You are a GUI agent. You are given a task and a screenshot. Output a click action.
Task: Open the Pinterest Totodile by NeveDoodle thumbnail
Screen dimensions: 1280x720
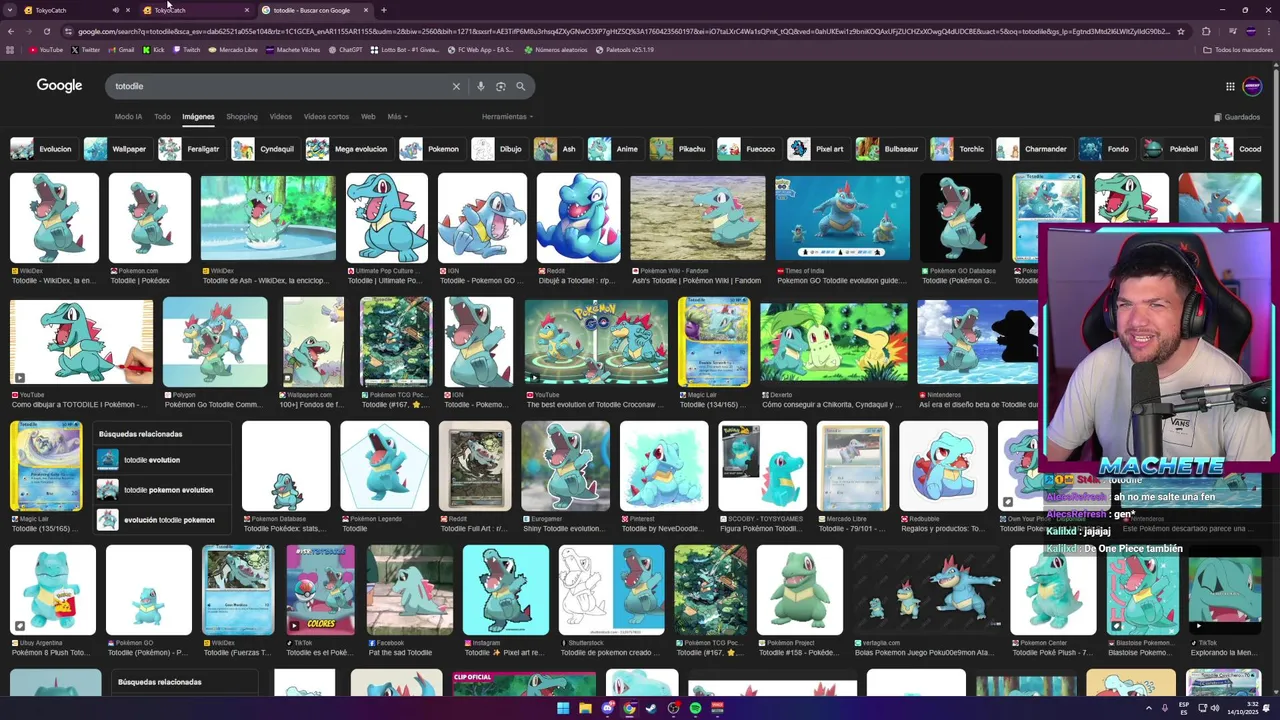click(x=664, y=466)
